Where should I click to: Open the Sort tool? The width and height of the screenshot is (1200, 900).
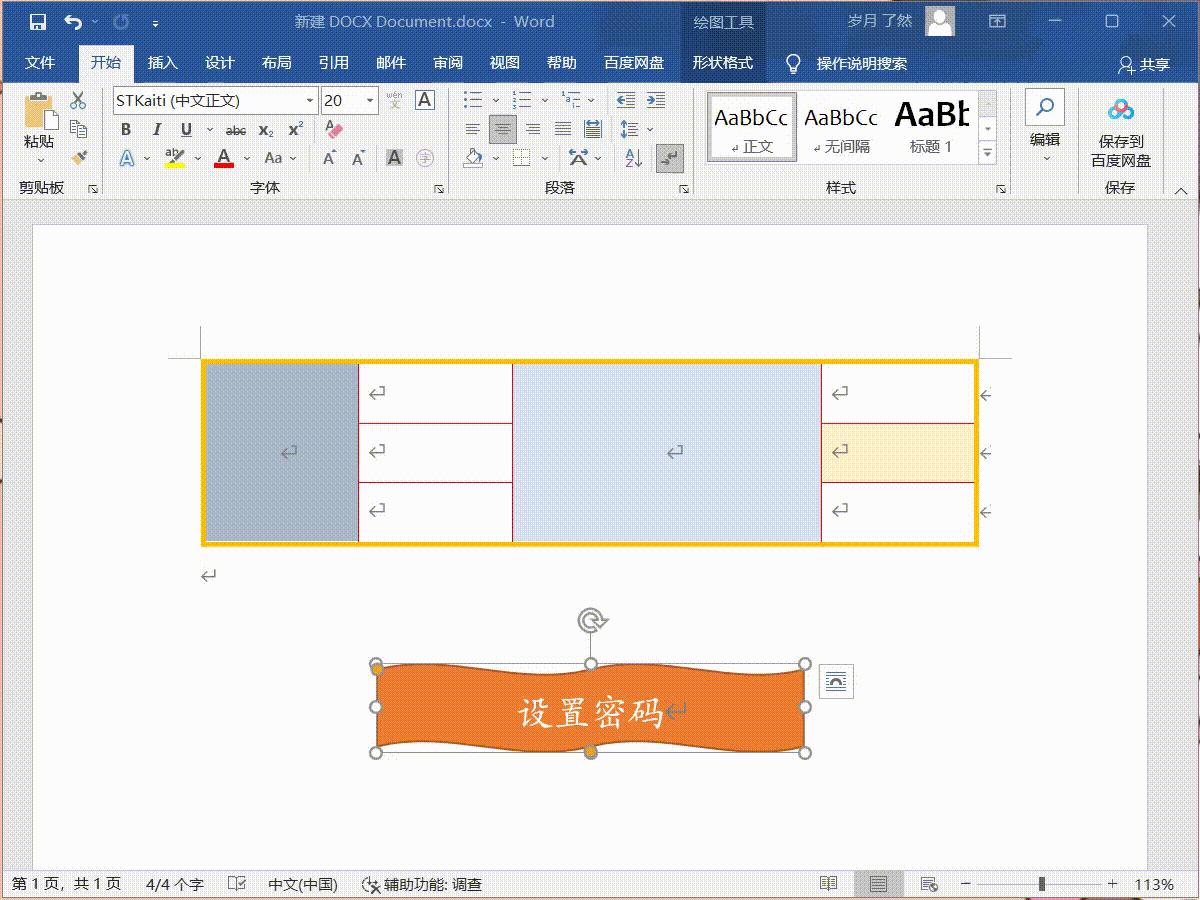point(633,159)
